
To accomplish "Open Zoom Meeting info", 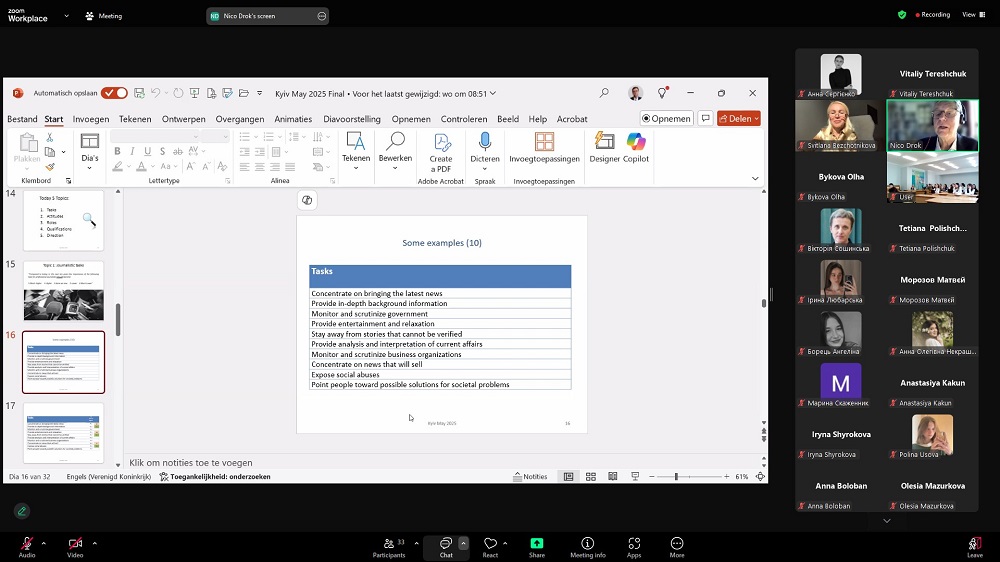I will [588, 544].
